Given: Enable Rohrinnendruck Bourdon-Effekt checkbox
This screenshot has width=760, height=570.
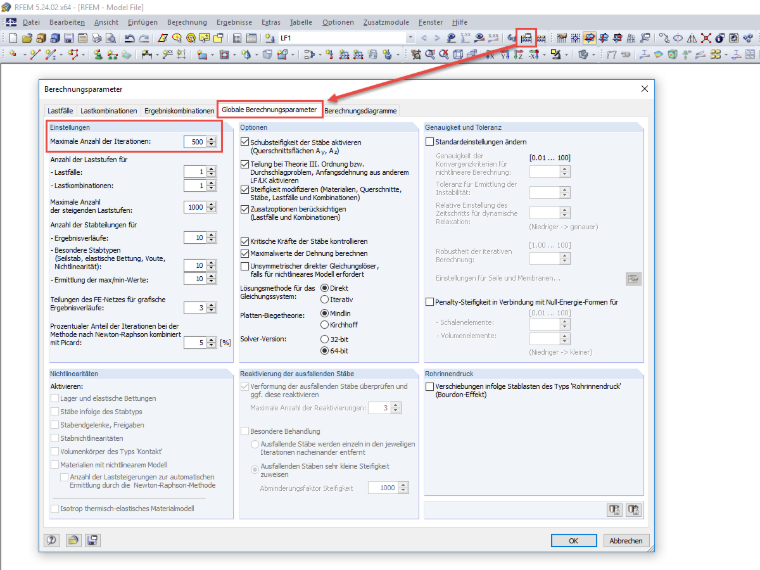Looking at the screenshot, I should click(429, 386).
